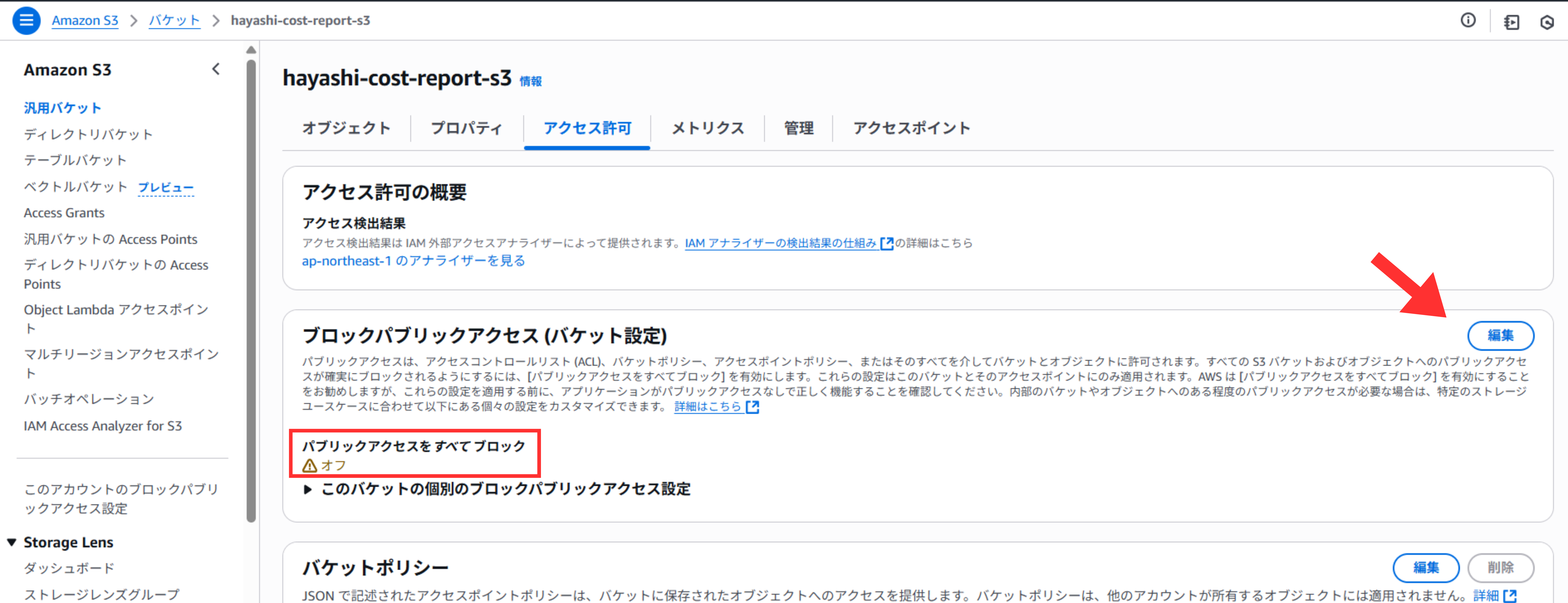
Task: Collapse the Storage Lens section
Action: pyautogui.click(x=11, y=542)
